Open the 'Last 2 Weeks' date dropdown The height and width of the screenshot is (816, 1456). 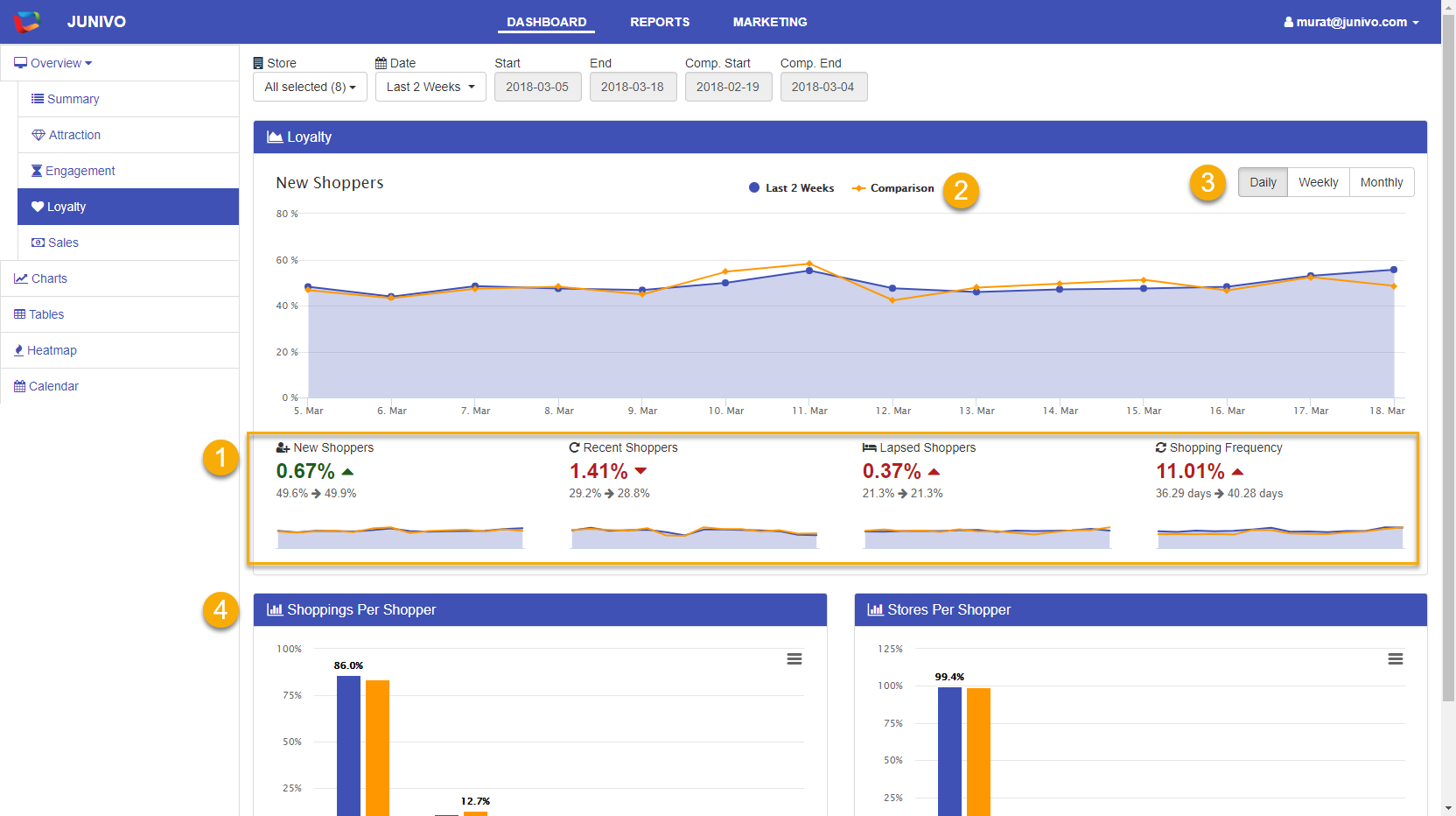point(430,87)
